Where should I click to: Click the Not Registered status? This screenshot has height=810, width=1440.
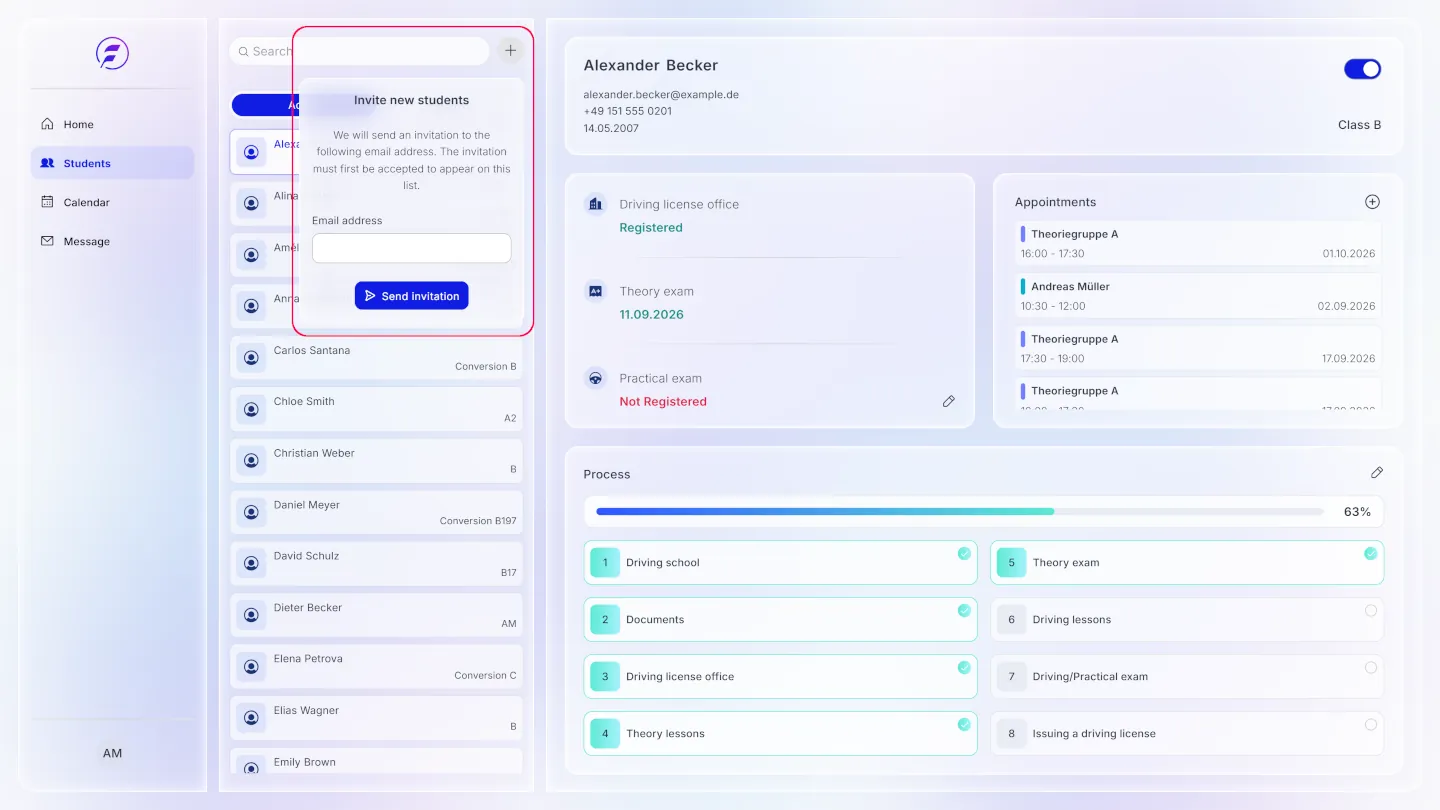[663, 401]
